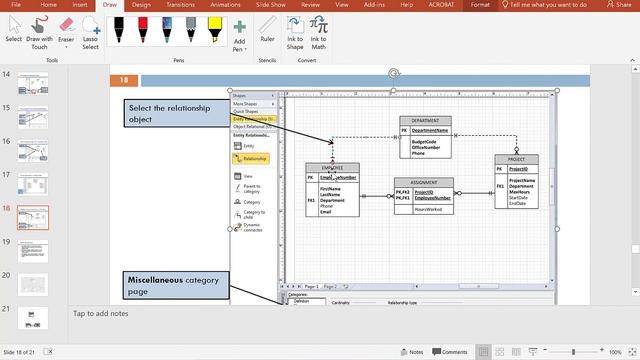Select slide 14 thumbnail
640x360 pixels.
[33, 84]
